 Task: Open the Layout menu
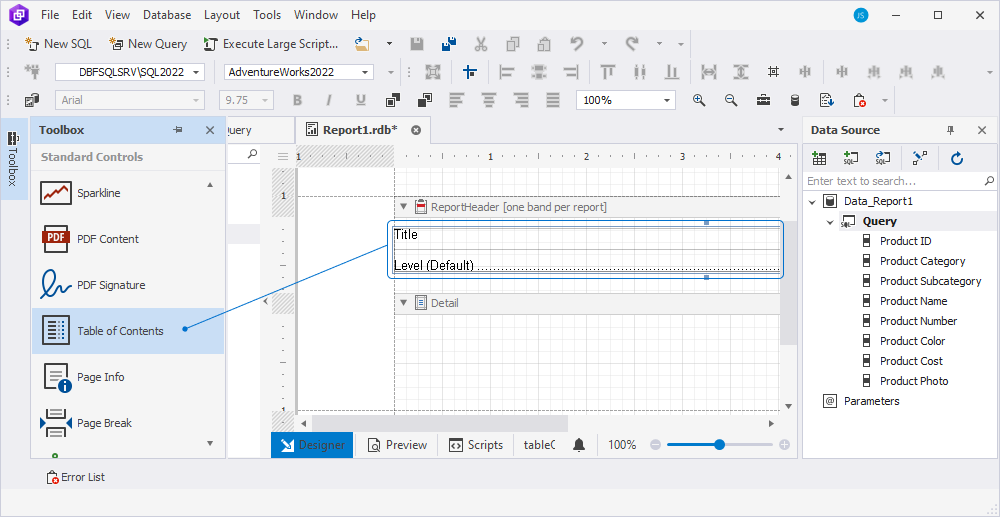pyautogui.click(x=222, y=15)
